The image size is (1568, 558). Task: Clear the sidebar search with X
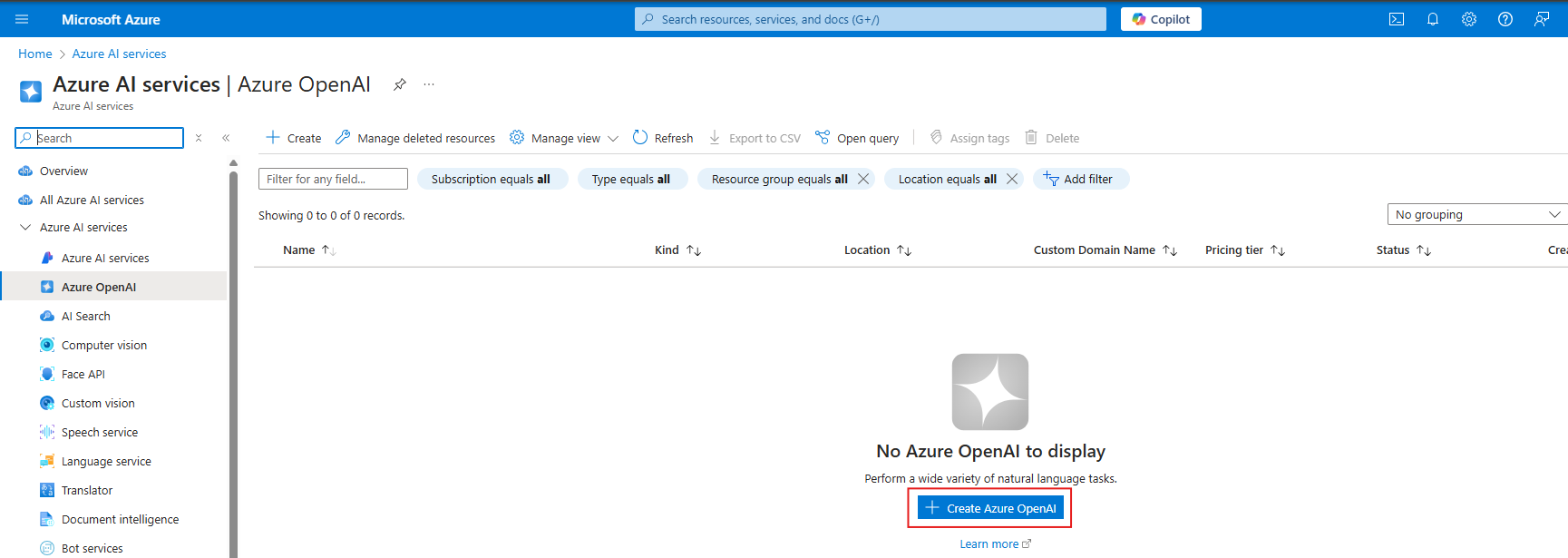coord(199,138)
